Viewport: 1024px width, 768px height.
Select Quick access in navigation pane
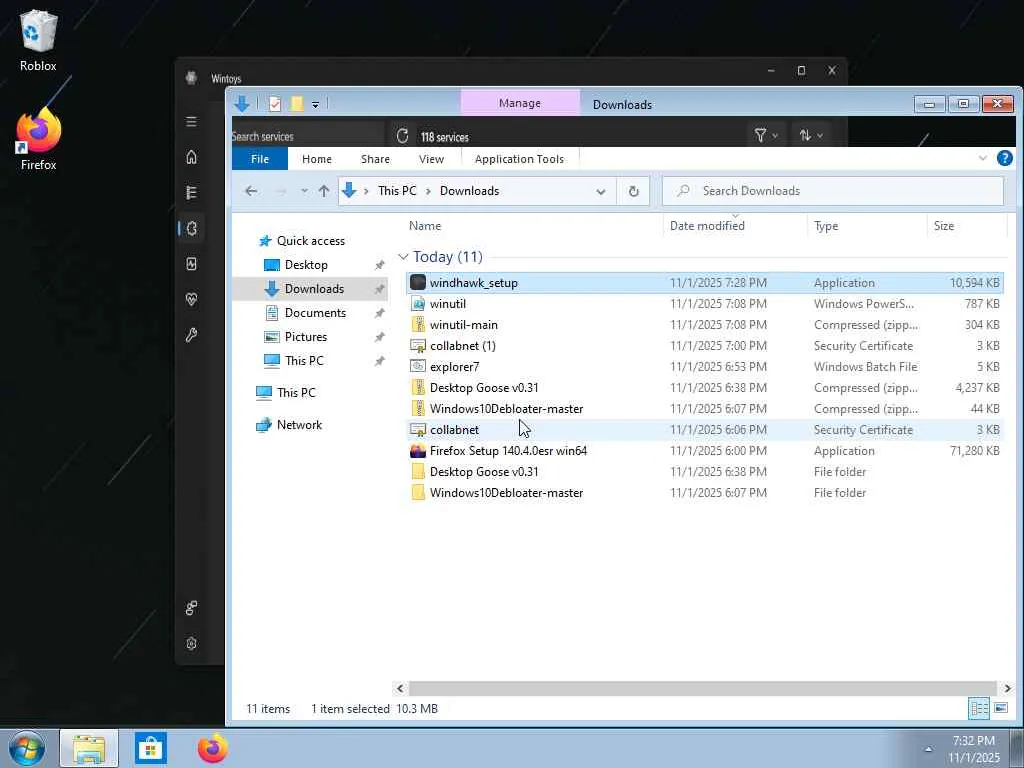click(x=311, y=240)
